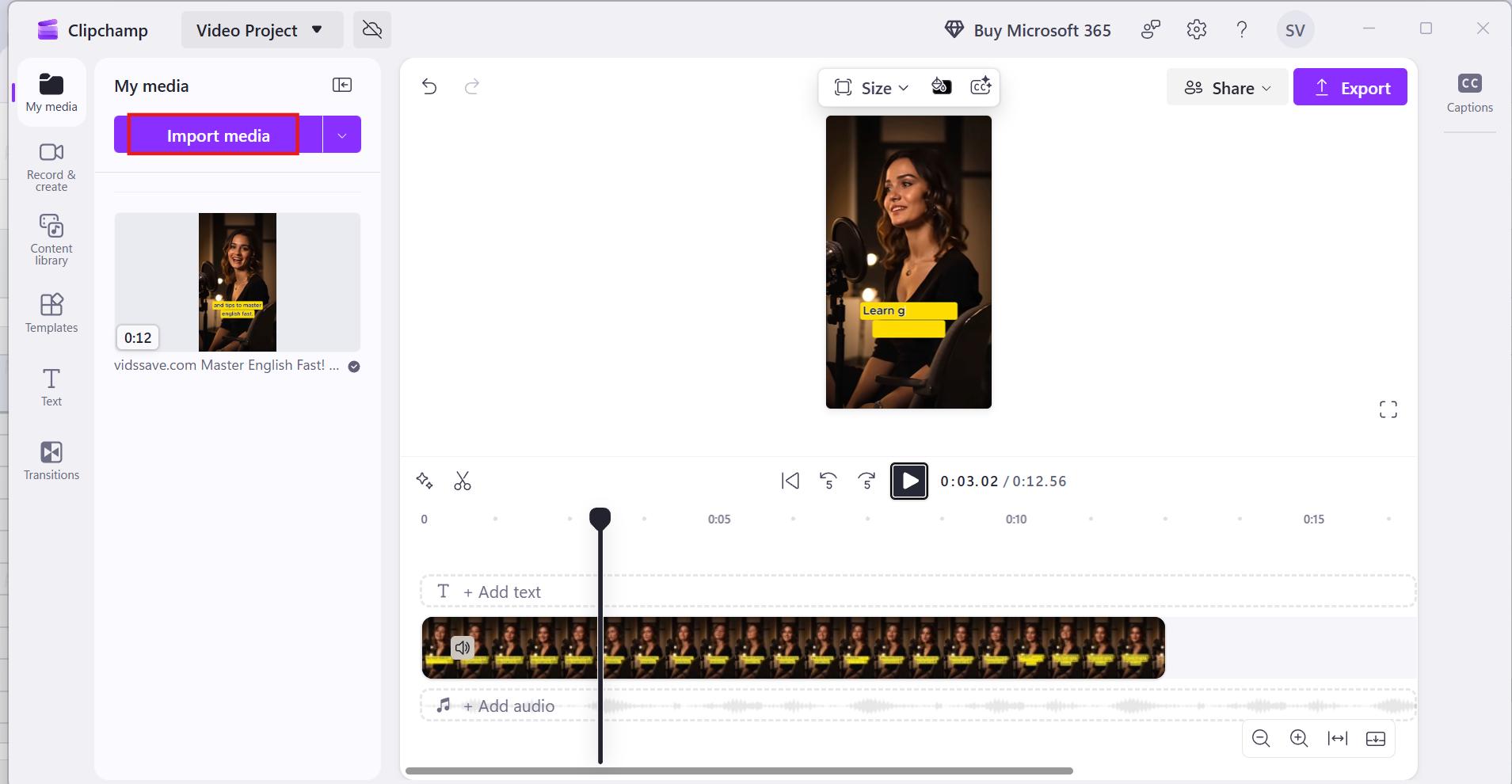This screenshot has height=784, width=1512.
Task: Click Buy Microsoft 365
Action: [x=1027, y=30]
